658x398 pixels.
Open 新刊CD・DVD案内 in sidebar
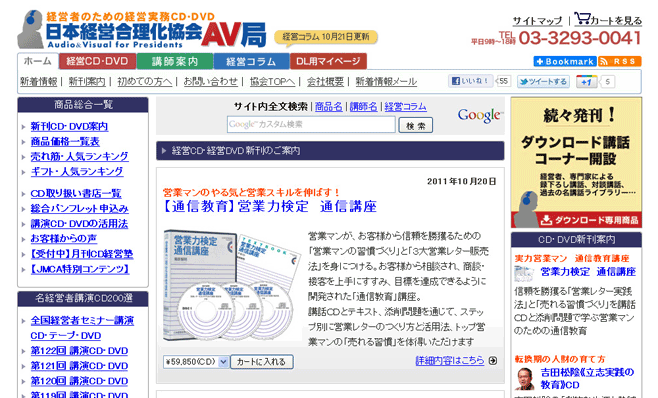(x=69, y=126)
